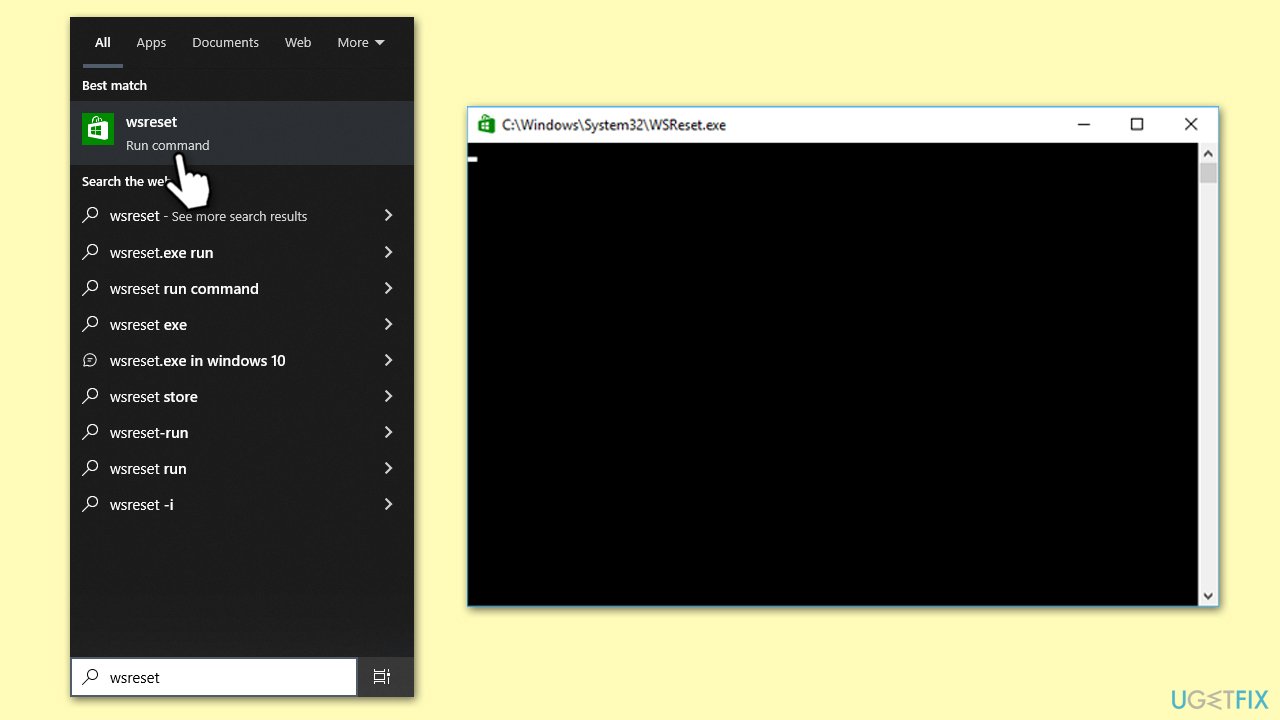Switch to the All search tab

[103, 43]
